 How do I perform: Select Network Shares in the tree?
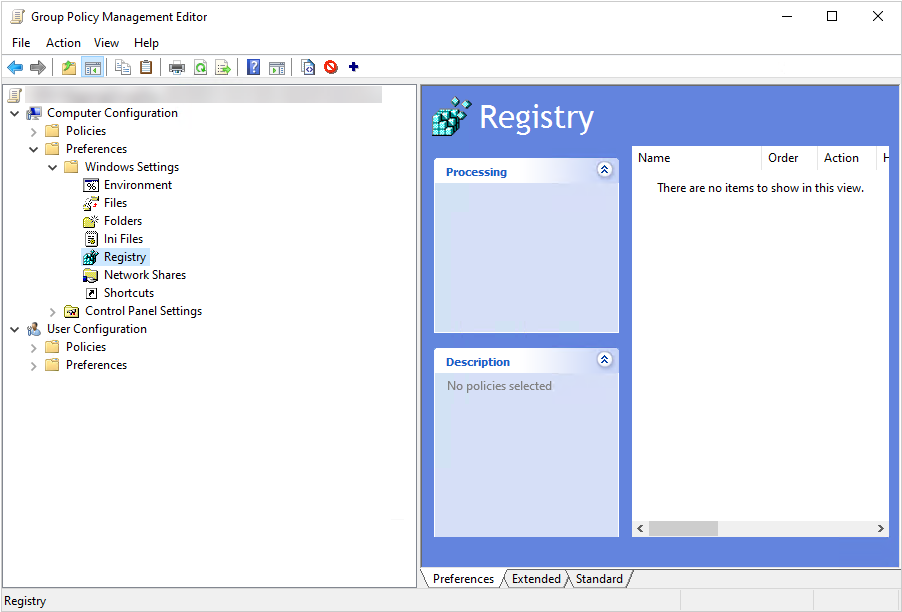(x=144, y=274)
